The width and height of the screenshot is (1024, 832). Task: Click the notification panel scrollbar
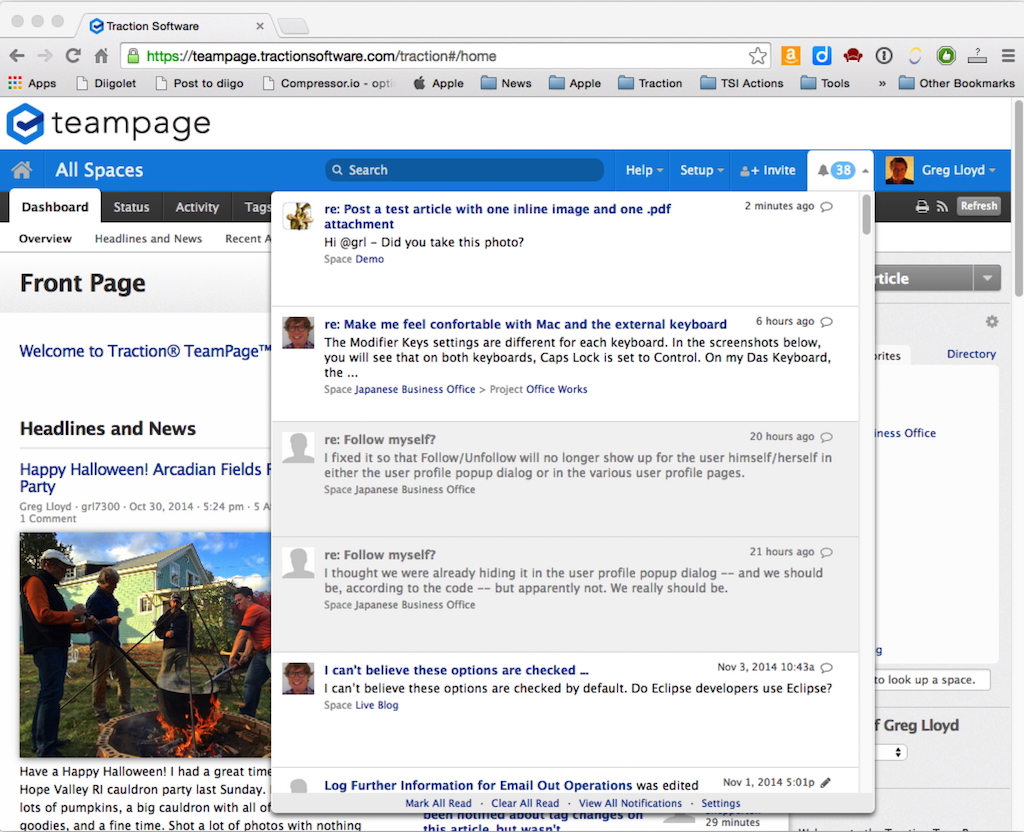pyautogui.click(x=866, y=215)
